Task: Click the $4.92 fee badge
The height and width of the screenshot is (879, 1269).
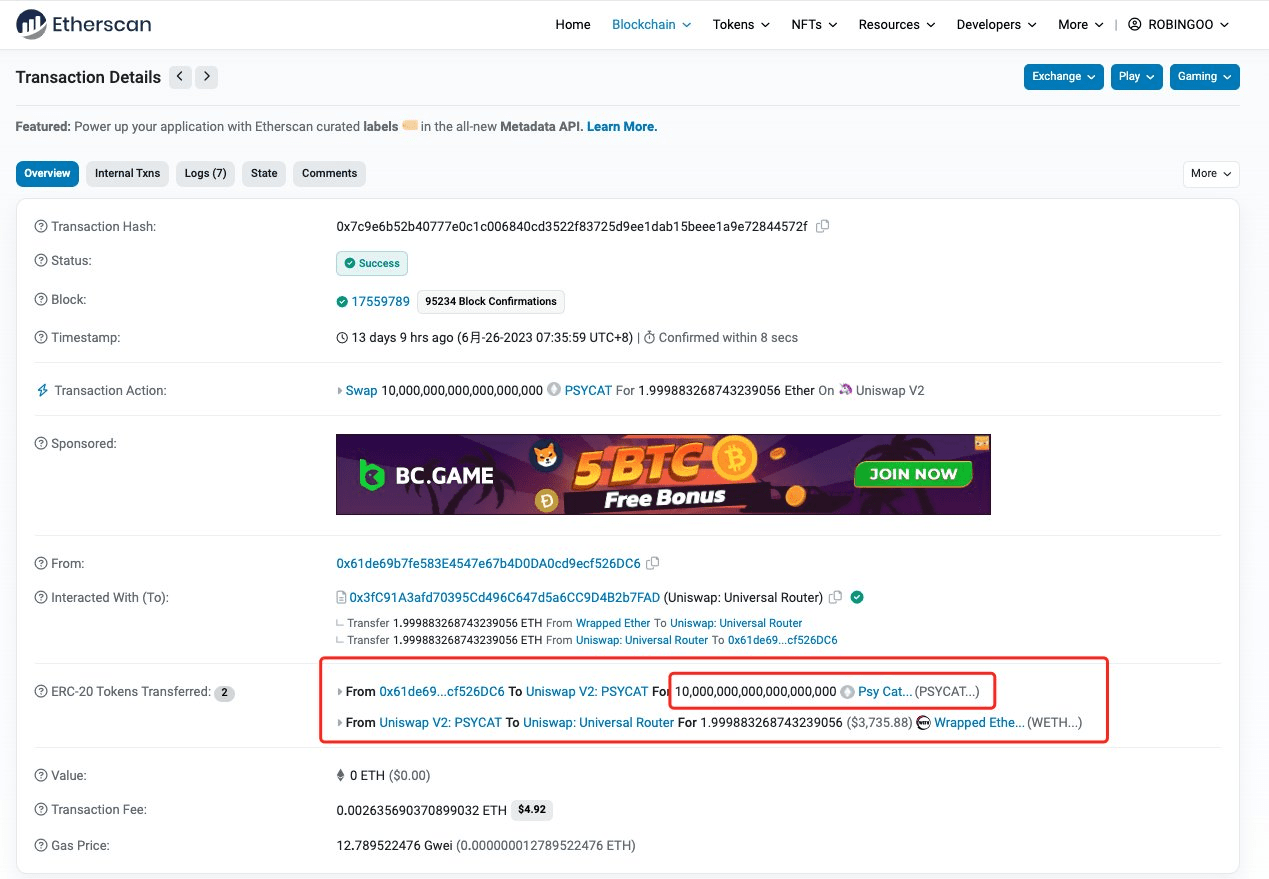Action: pyautogui.click(x=533, y=810)
